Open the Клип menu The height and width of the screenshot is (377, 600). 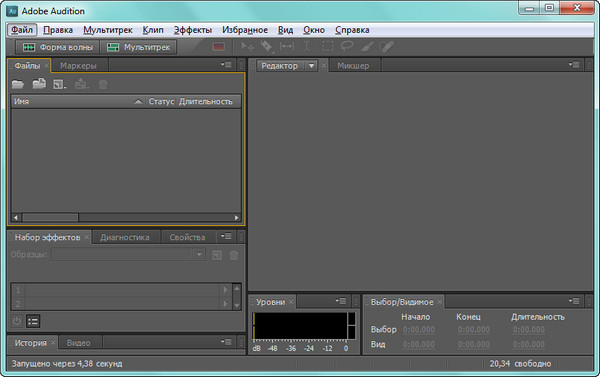153,30
